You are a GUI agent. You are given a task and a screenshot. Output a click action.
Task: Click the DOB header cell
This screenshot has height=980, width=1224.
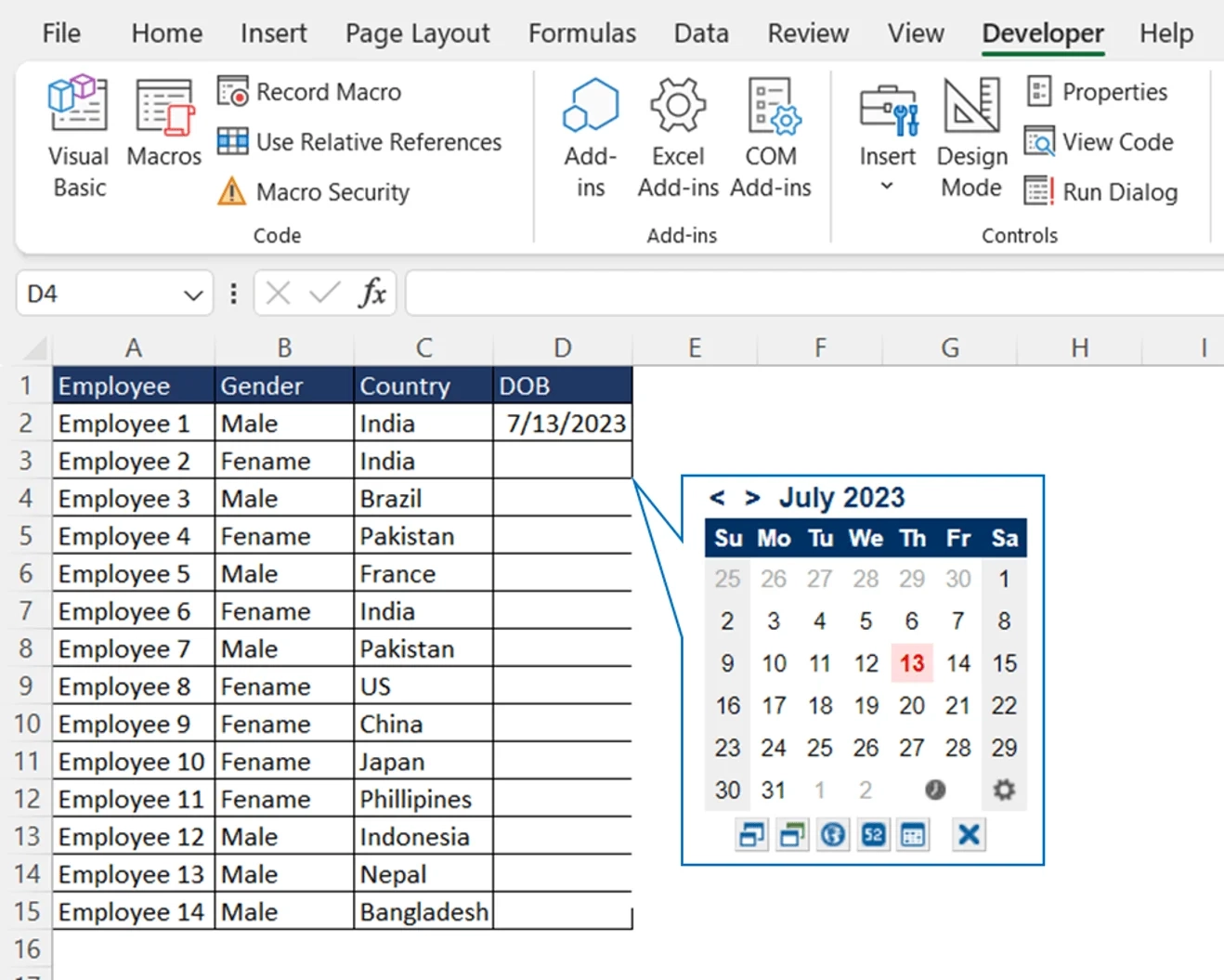(x=563, y=385)
